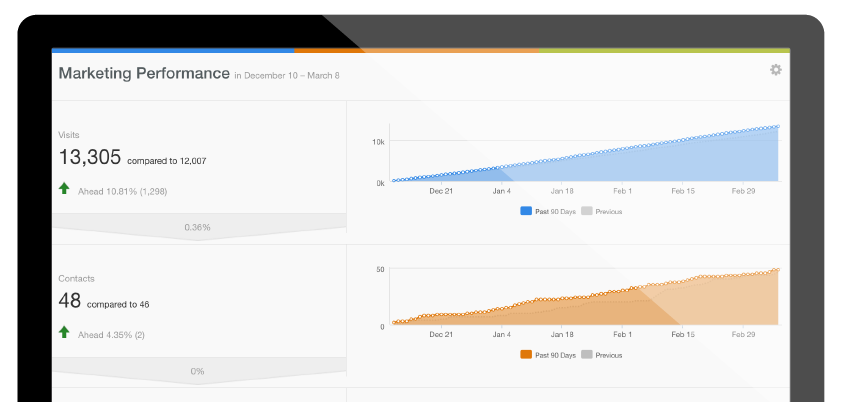This screenshot has height=402, width=841.
Task: Select the blue top tab strip
Action: coord(172,50)
